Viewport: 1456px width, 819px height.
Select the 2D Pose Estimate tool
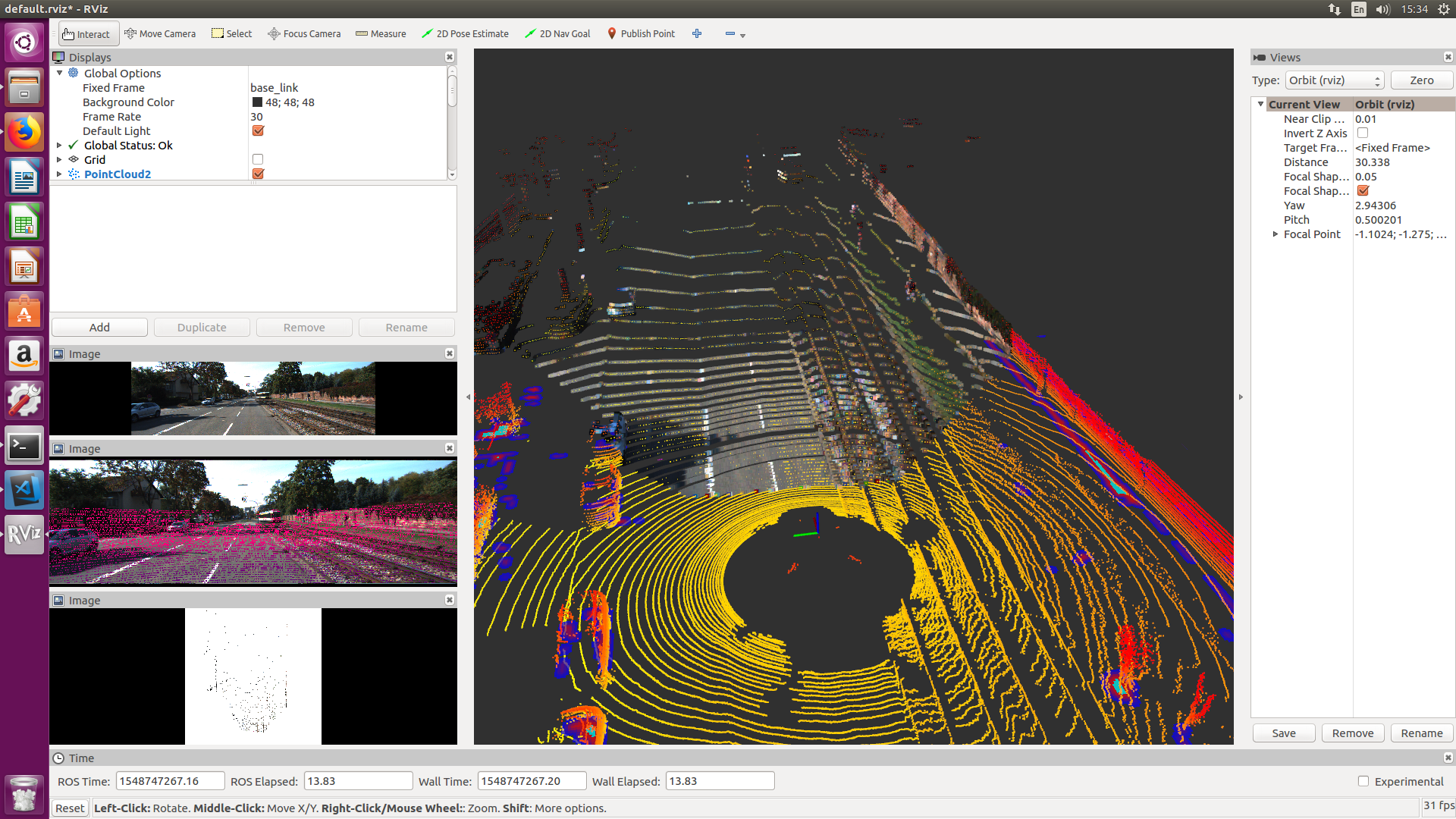[465, 33]
